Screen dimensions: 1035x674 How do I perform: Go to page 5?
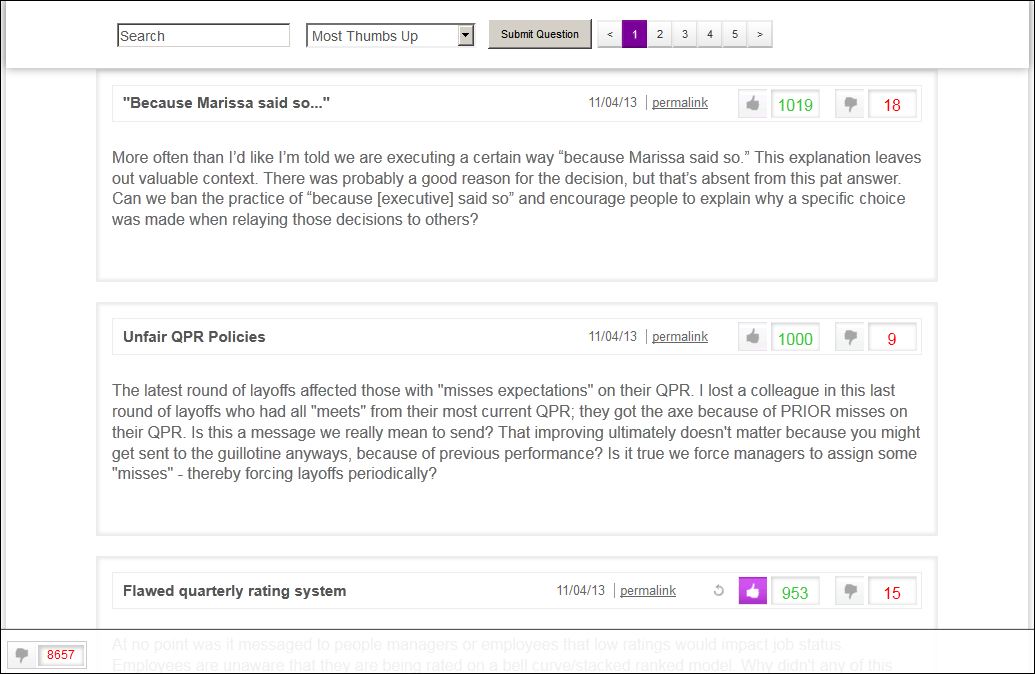click(735, 34)
